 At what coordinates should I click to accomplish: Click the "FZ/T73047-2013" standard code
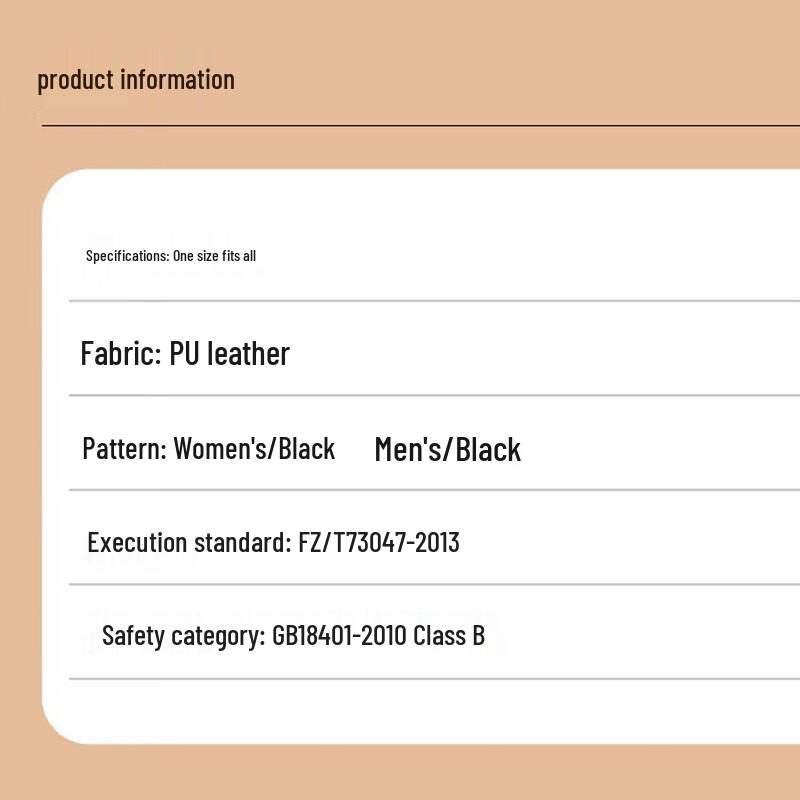[379, 543]
